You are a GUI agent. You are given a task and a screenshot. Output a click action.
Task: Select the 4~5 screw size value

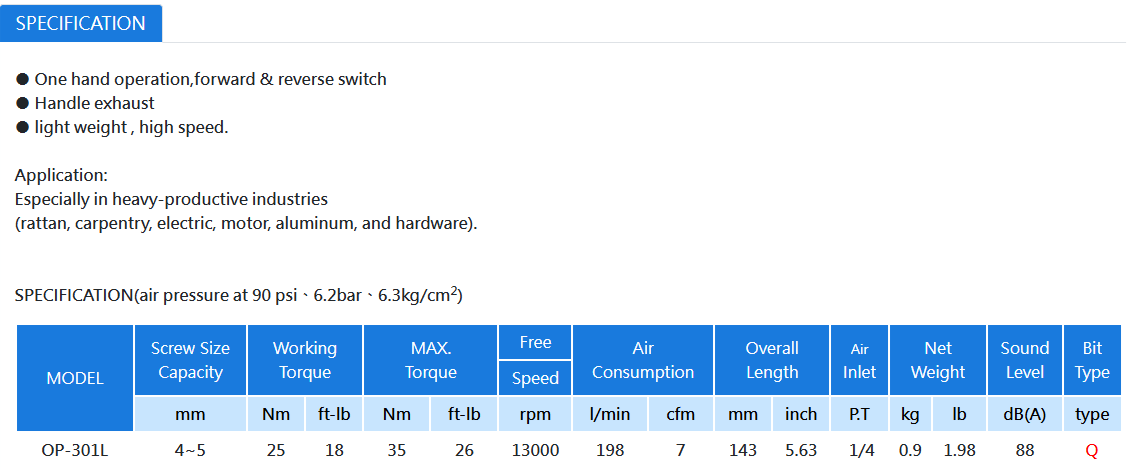(x=190, y=451)
